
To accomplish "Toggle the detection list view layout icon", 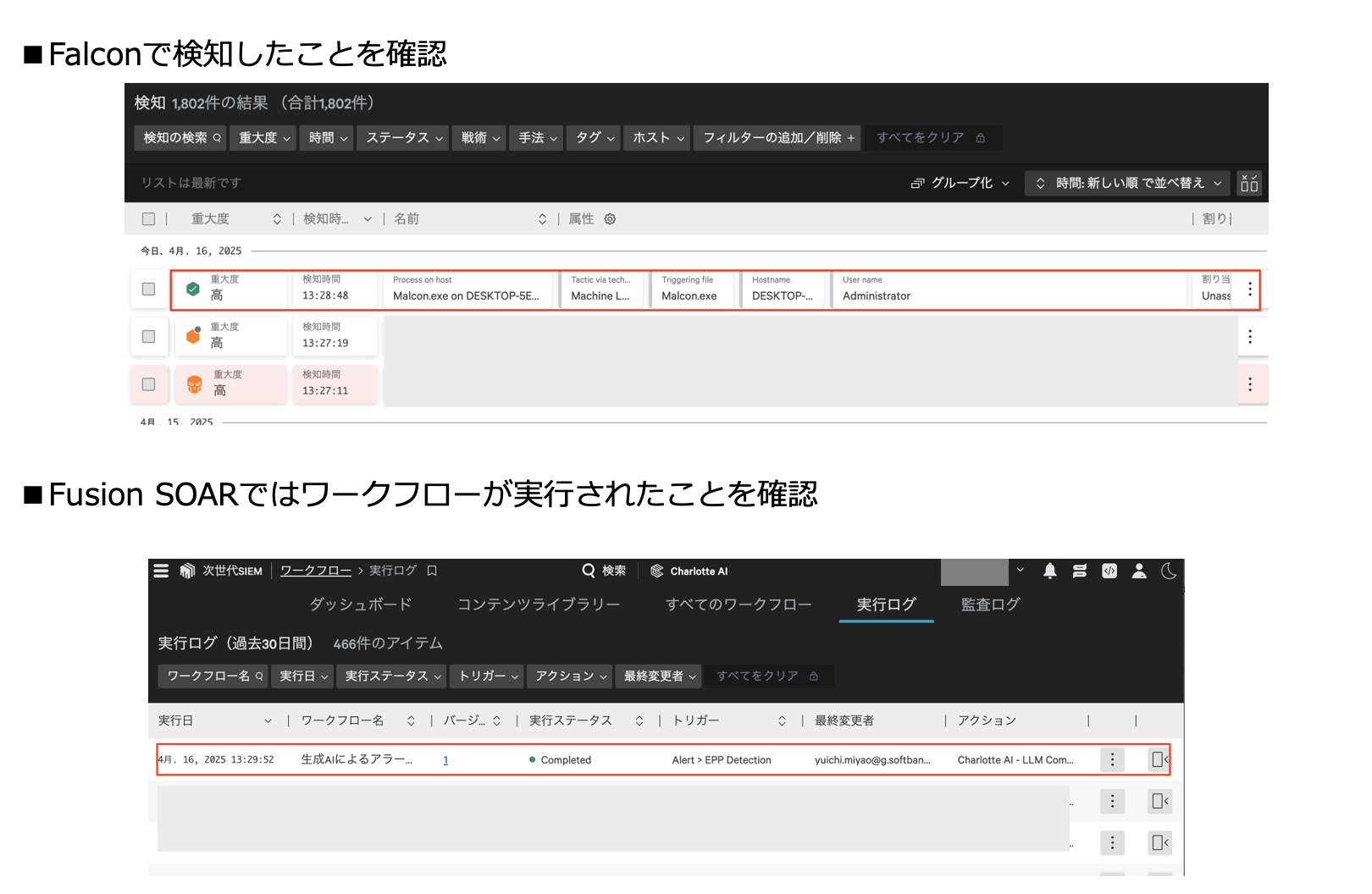I will pos(1249,183).
